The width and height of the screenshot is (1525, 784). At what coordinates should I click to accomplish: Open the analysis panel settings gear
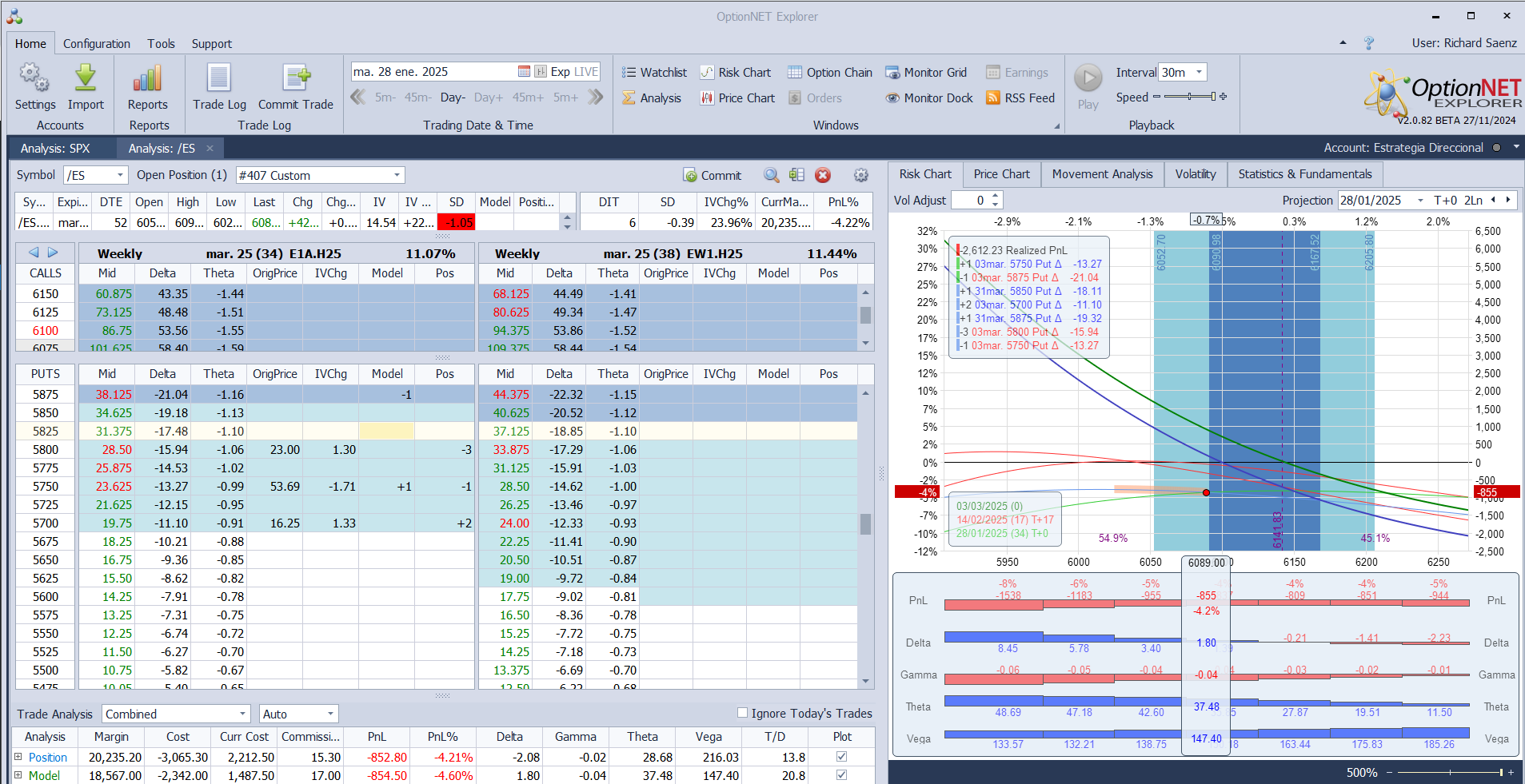click(x=861, y=175)
